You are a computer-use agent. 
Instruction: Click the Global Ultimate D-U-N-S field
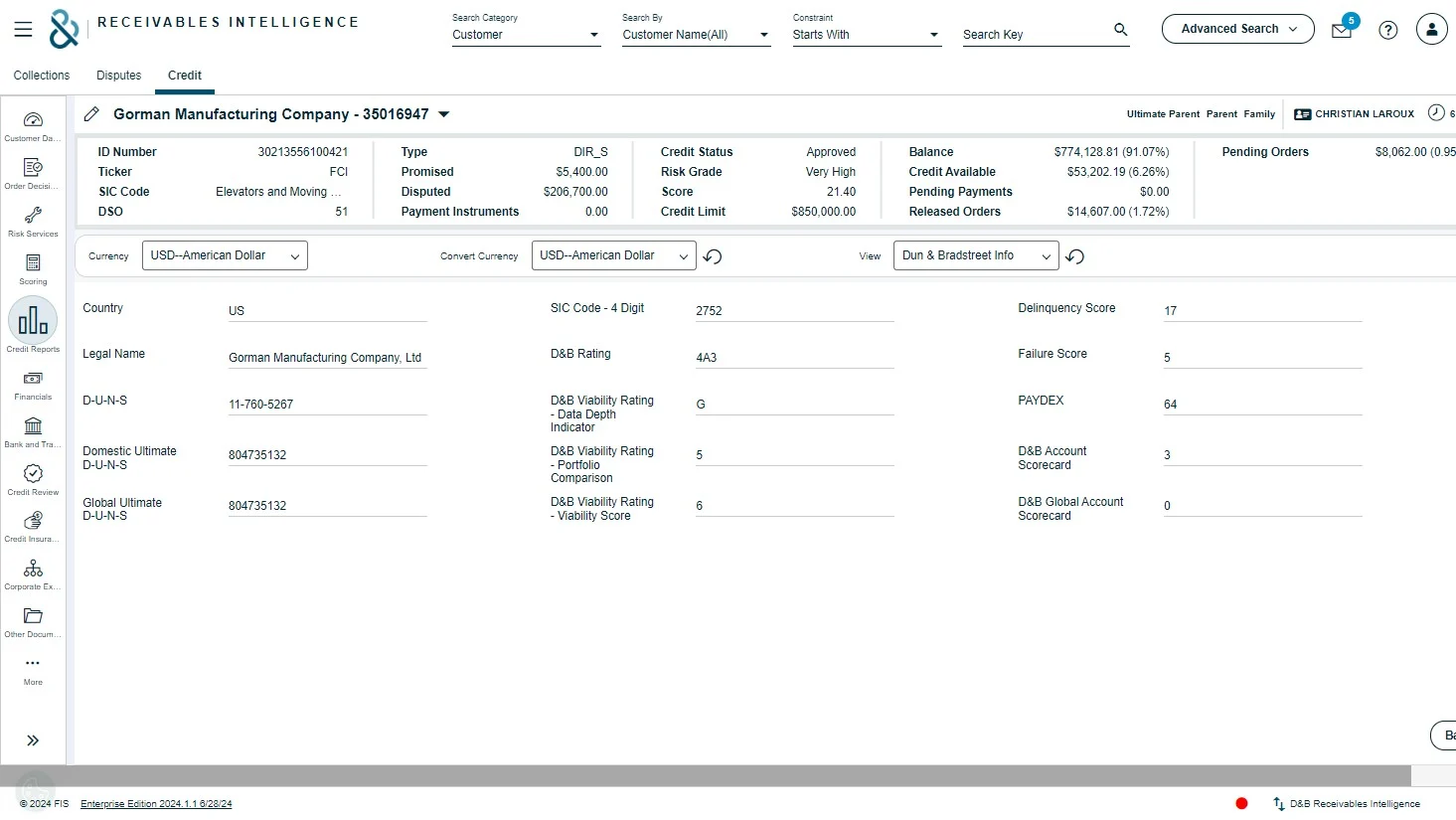(327, 506)
